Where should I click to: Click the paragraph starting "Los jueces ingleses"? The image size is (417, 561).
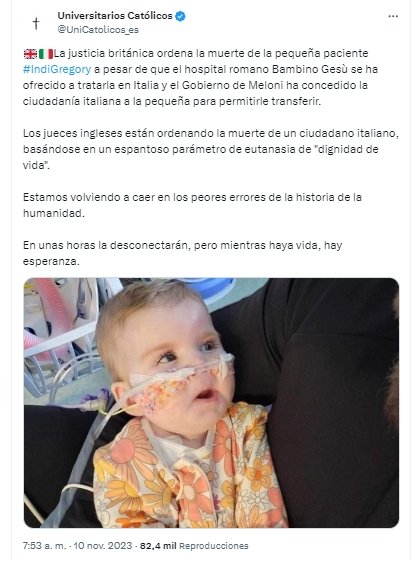tap(211, 149)
